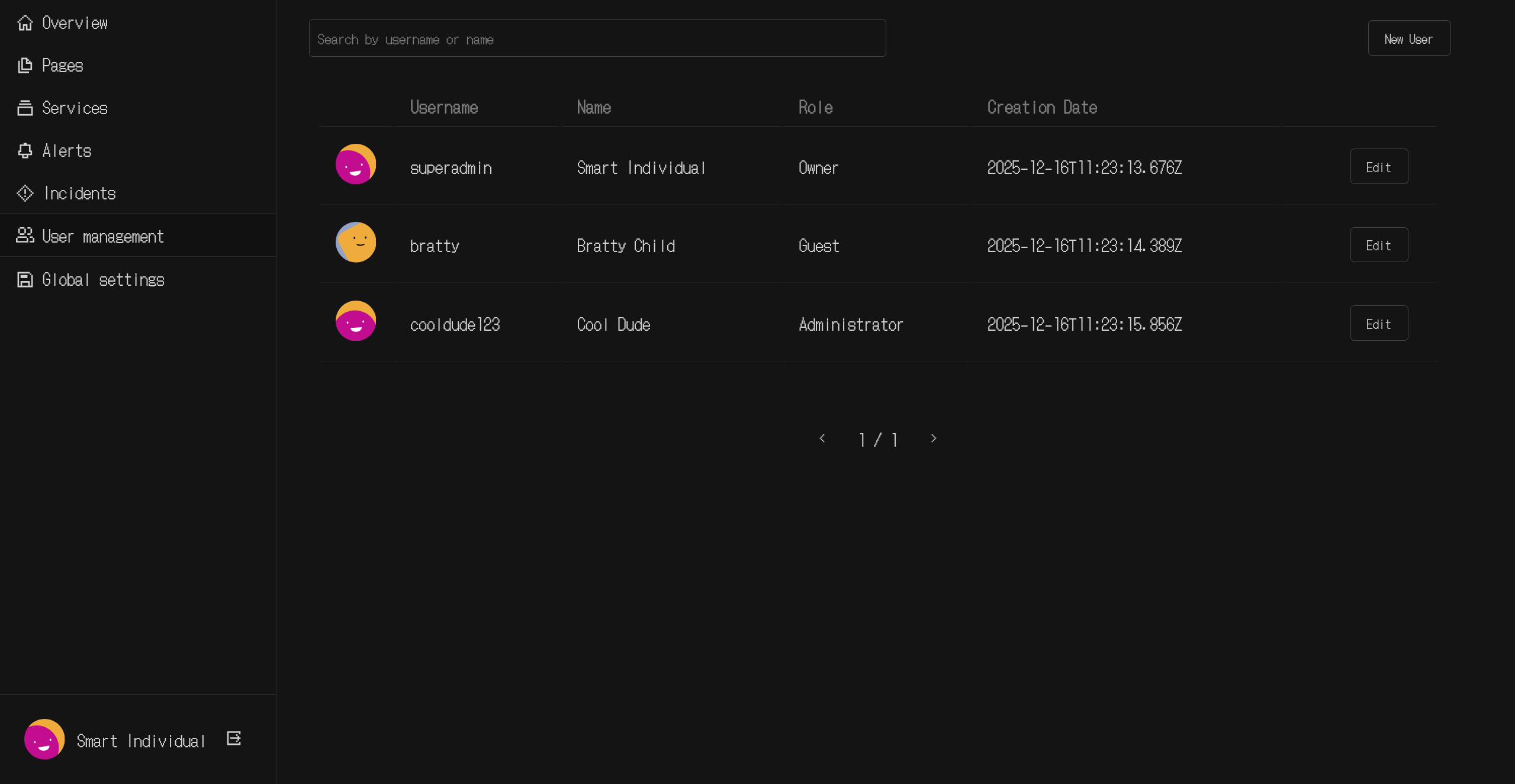The height and width of the screenshot is (784, 1515).
Task: Edit the superadmin user
Action: pos(1378,167)
